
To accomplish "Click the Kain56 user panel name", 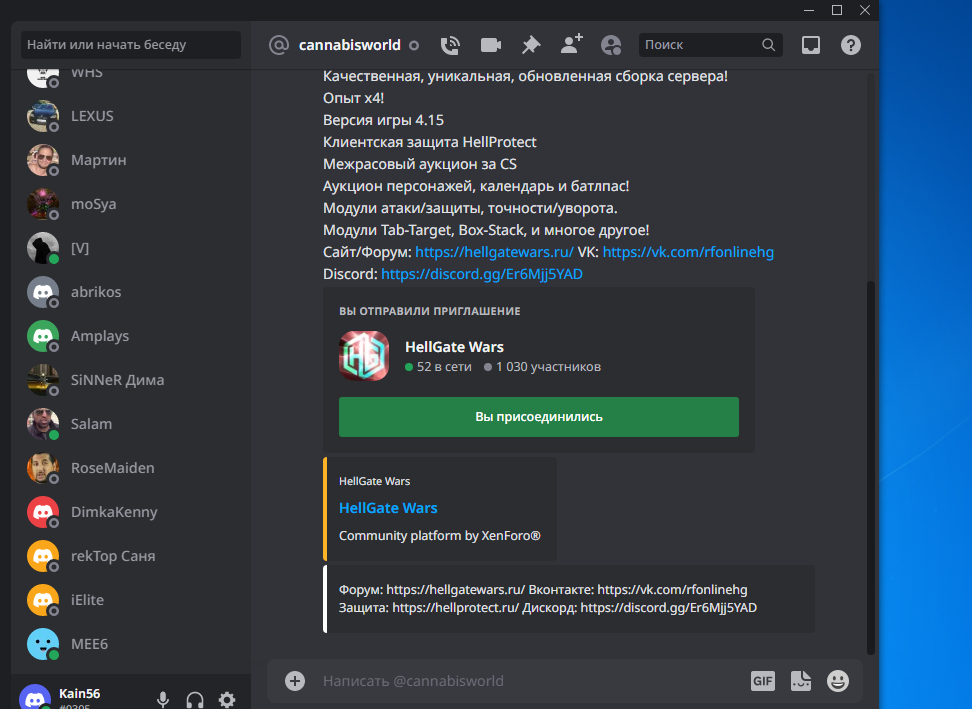I will pos(79,694).
